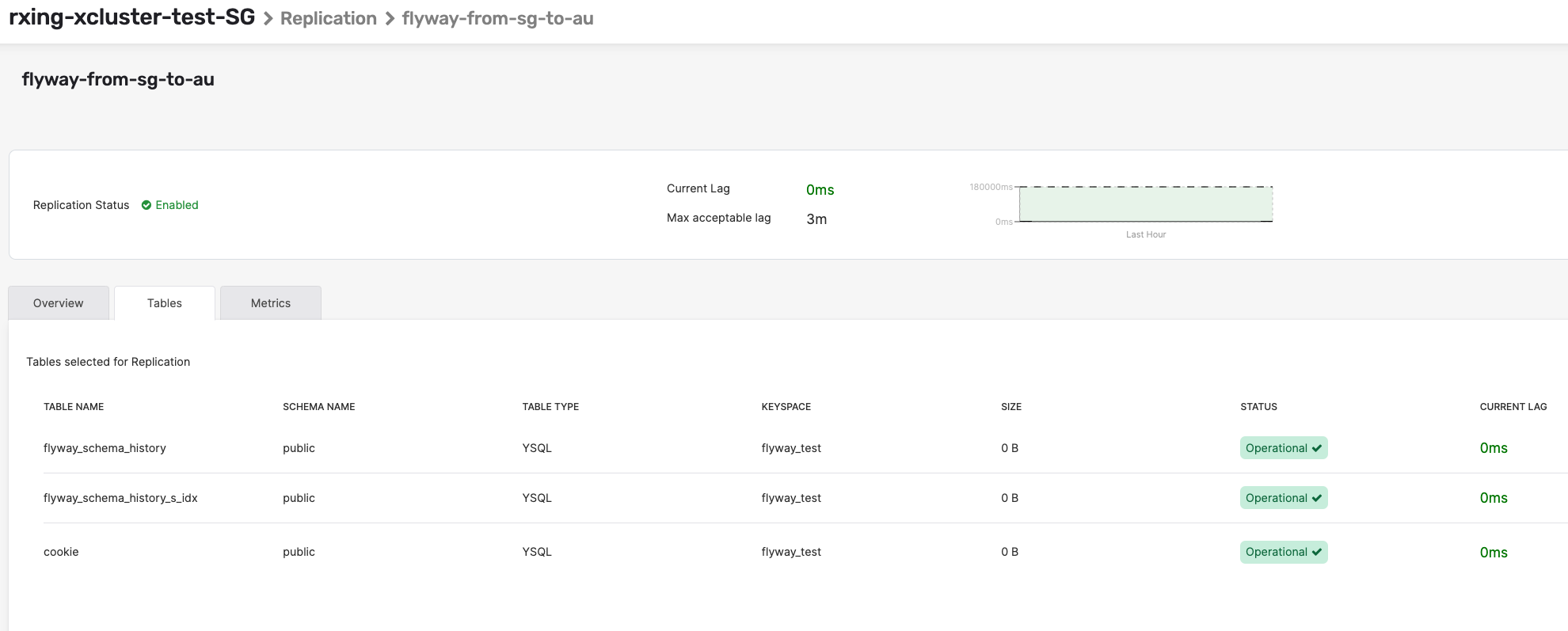This screenshot has width=1568, height=631.
Task: Click the flyway-from-sg-to-au page title
Action: [118, 79]
